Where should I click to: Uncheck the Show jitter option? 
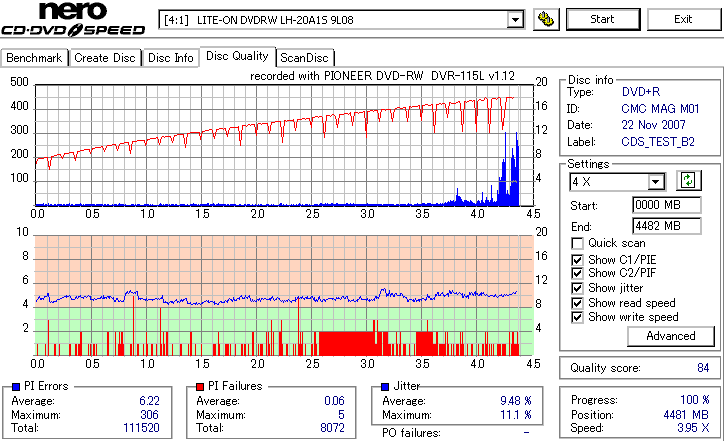click(x=577, y=288)
